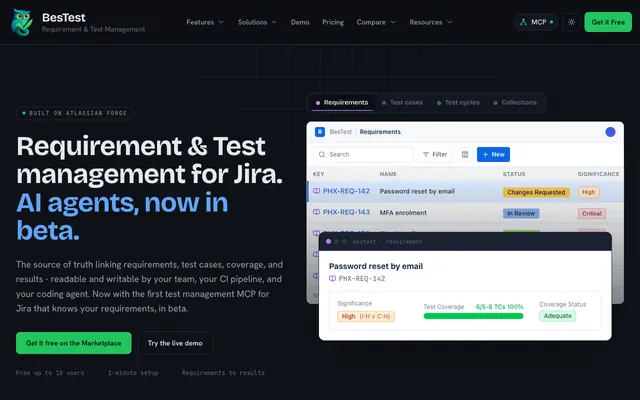The height and width of the screenshot is (400, 640).
Task: Click the green Test Coverage progress bar
Action: pos(473,316)
